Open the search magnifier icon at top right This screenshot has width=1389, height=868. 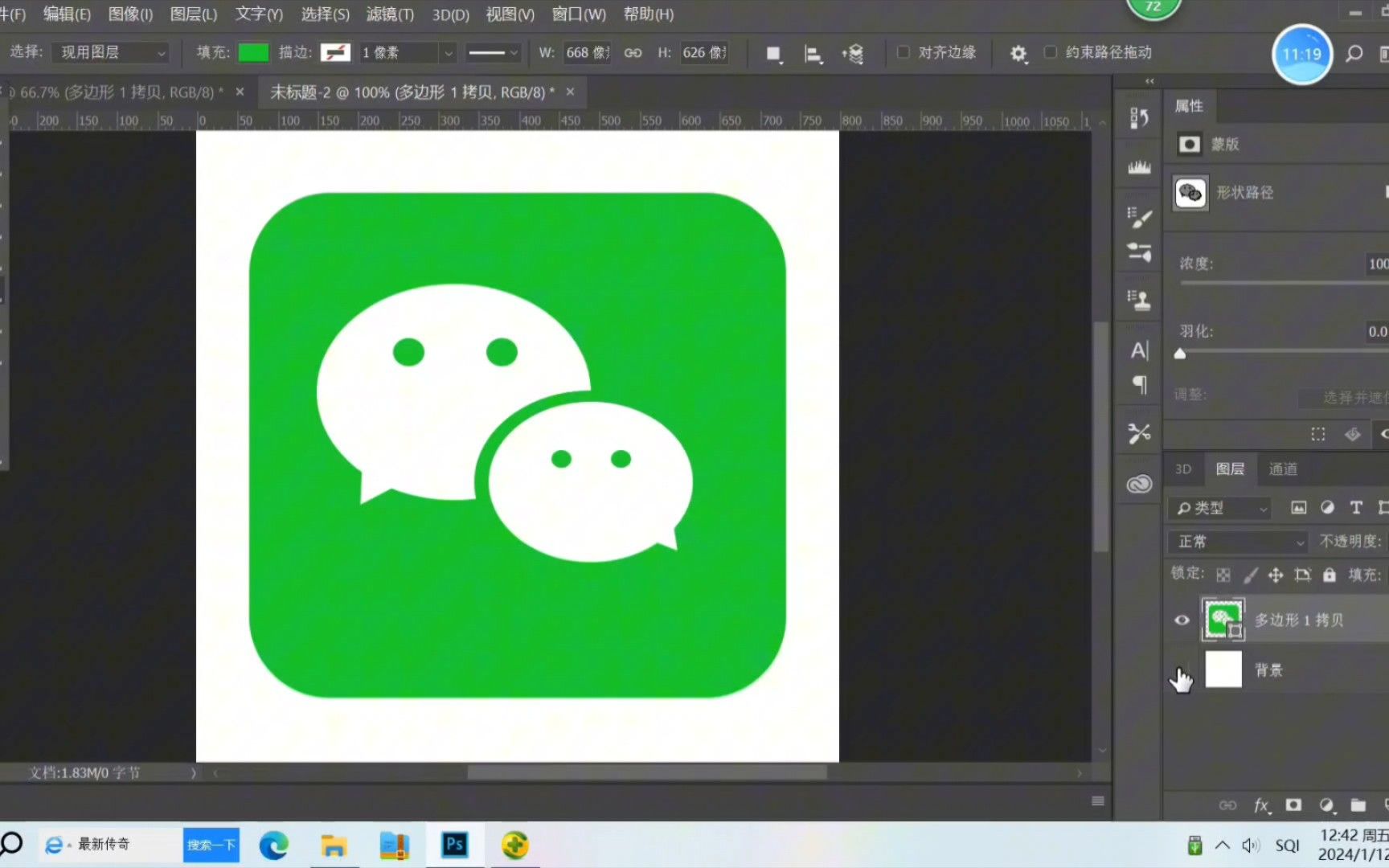pos(1354,54)
